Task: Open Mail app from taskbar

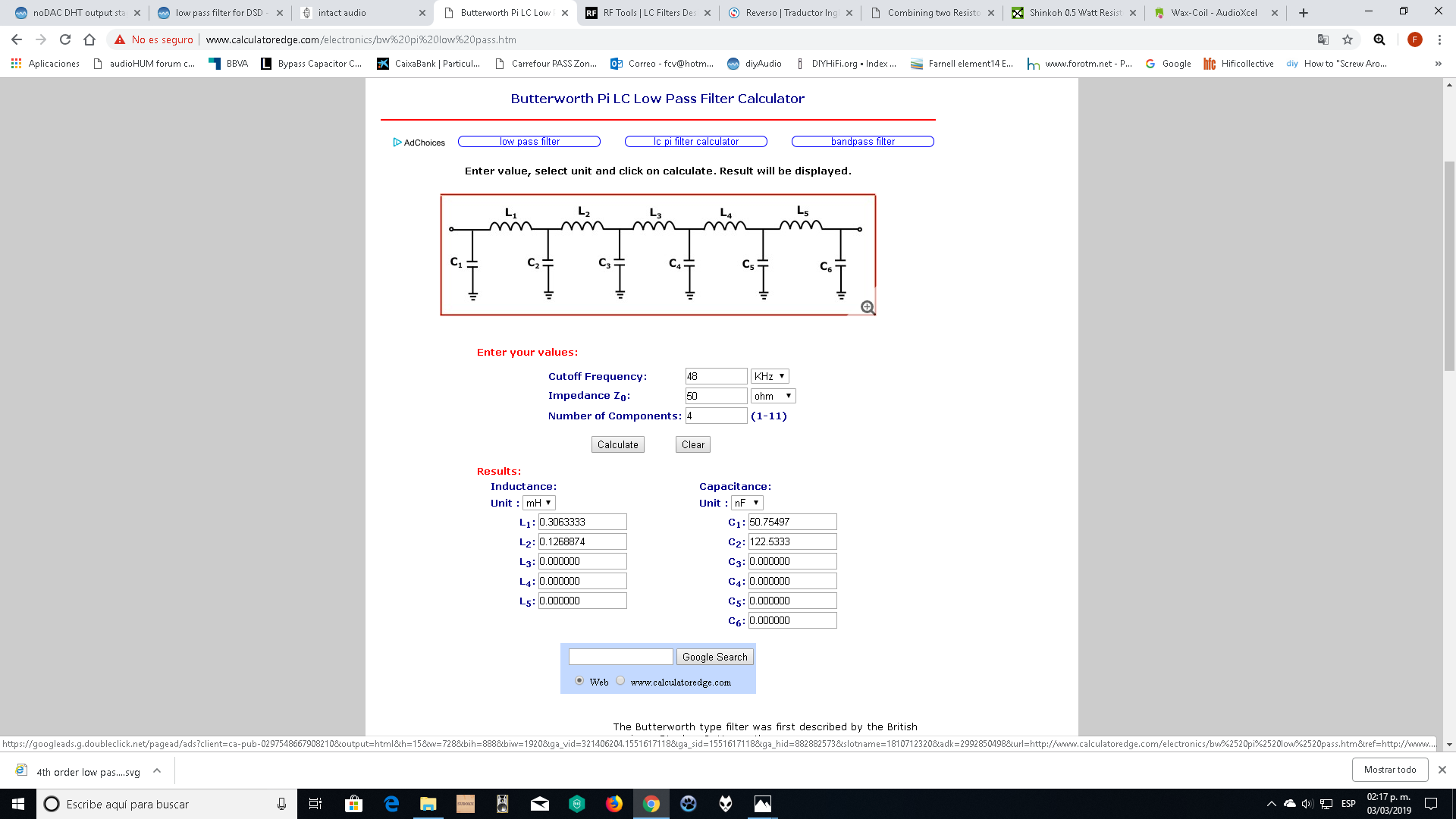Action: [x=540, y=804]
